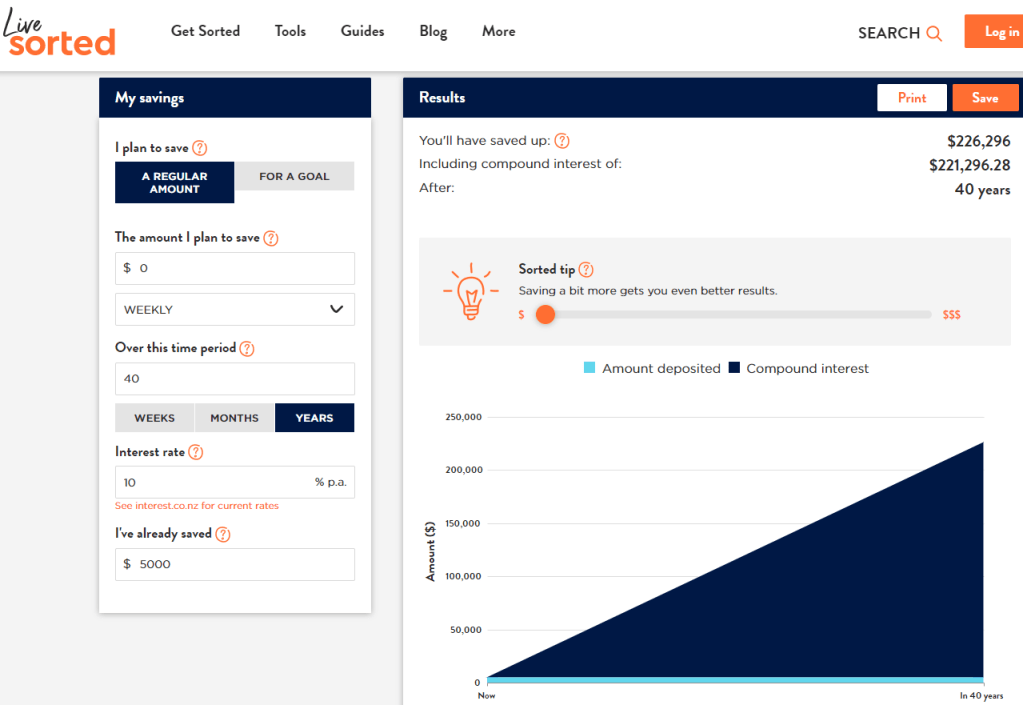
Task: Open the Get Sorted menu
Action: point(205,31)
